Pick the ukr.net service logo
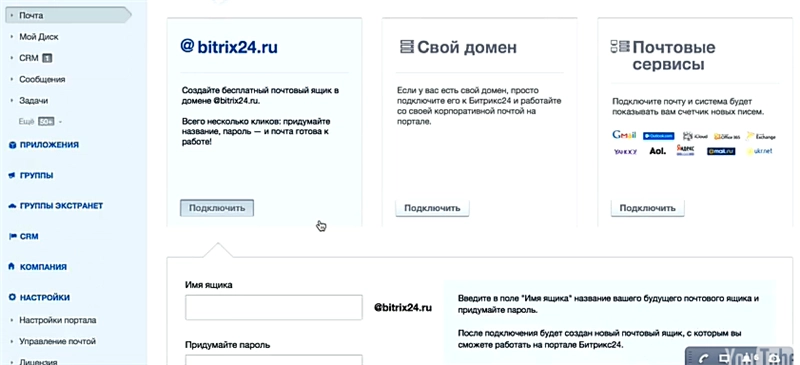The width and height of the screenshot is (800, 365). coord(759,151)
